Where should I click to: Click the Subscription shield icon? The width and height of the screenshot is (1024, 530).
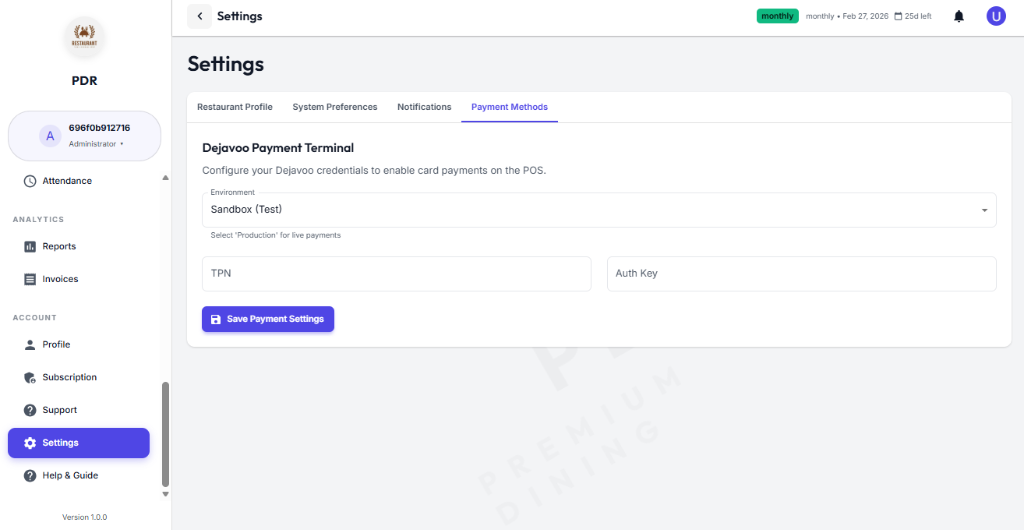[x=29, y=377]
